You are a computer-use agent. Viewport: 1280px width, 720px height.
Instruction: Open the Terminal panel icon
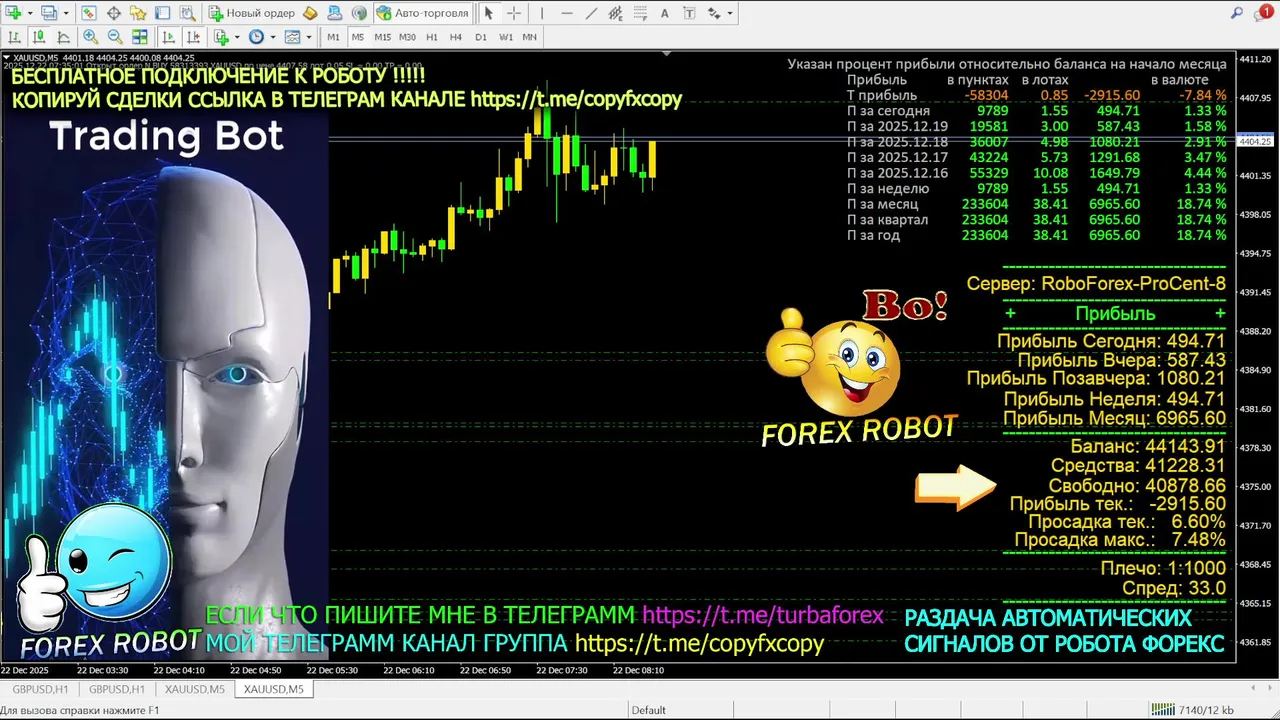(x=162, y=13)
